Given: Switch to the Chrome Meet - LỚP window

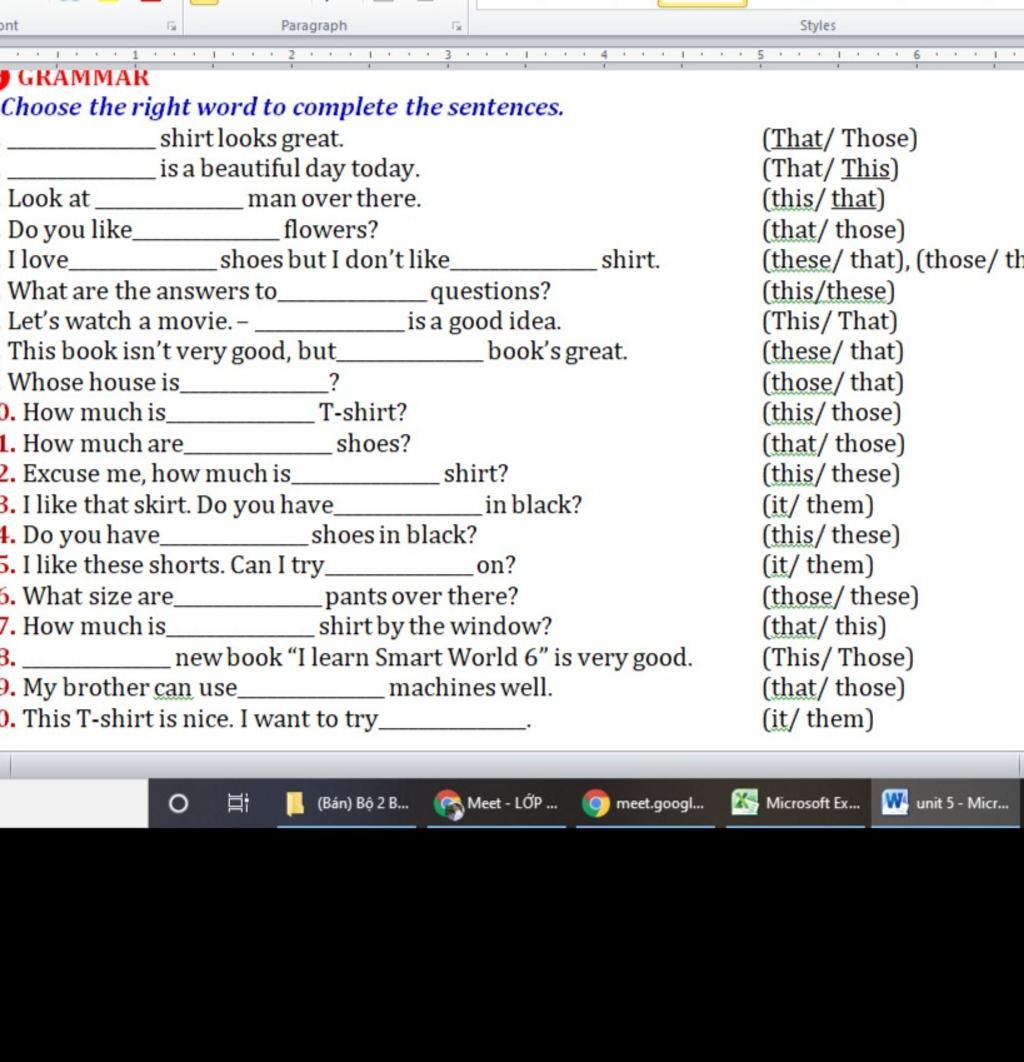Looking at the screenshot, I should click(496, 803).
